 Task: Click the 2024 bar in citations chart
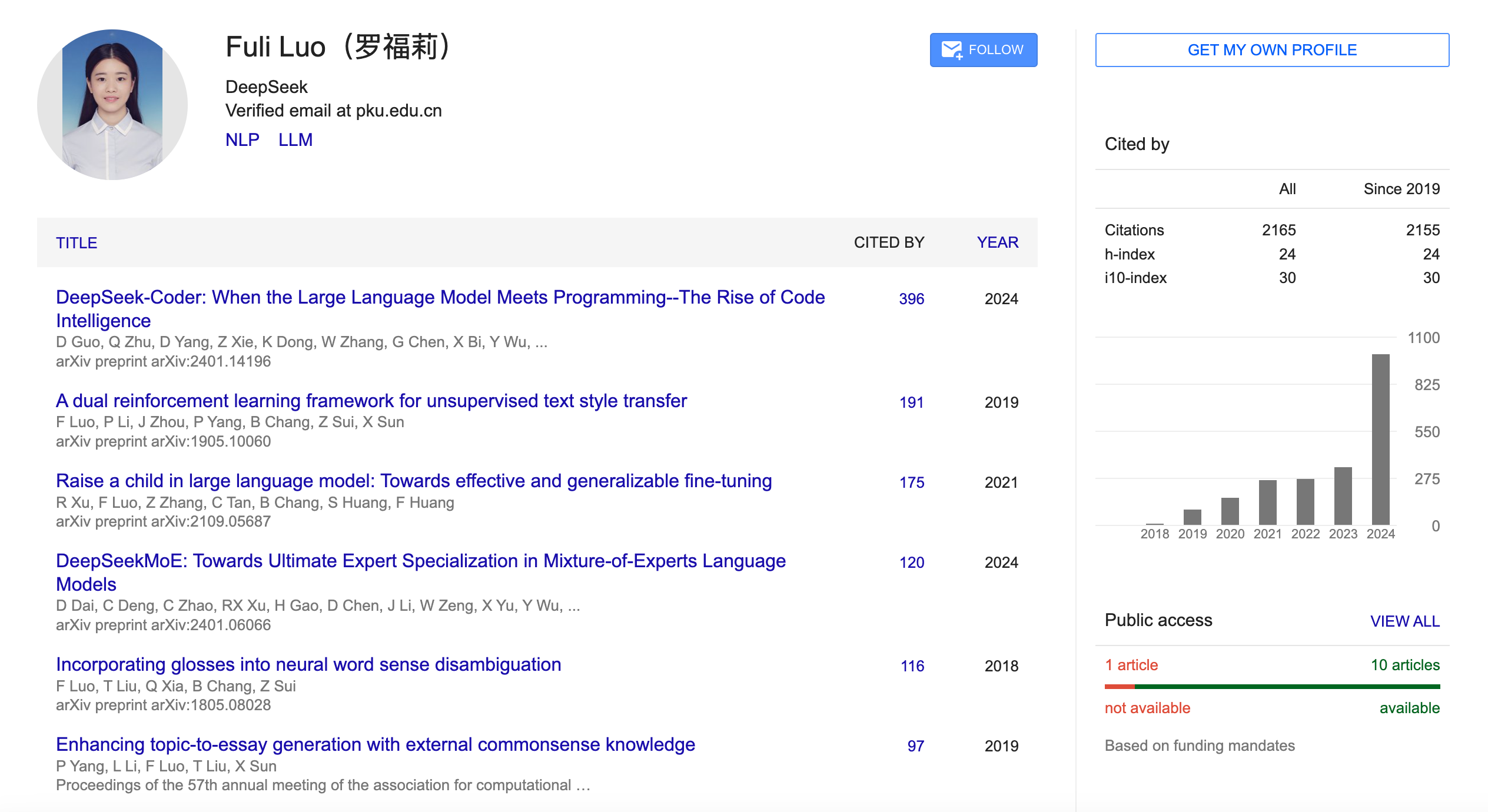click(x=1381, y=439)
